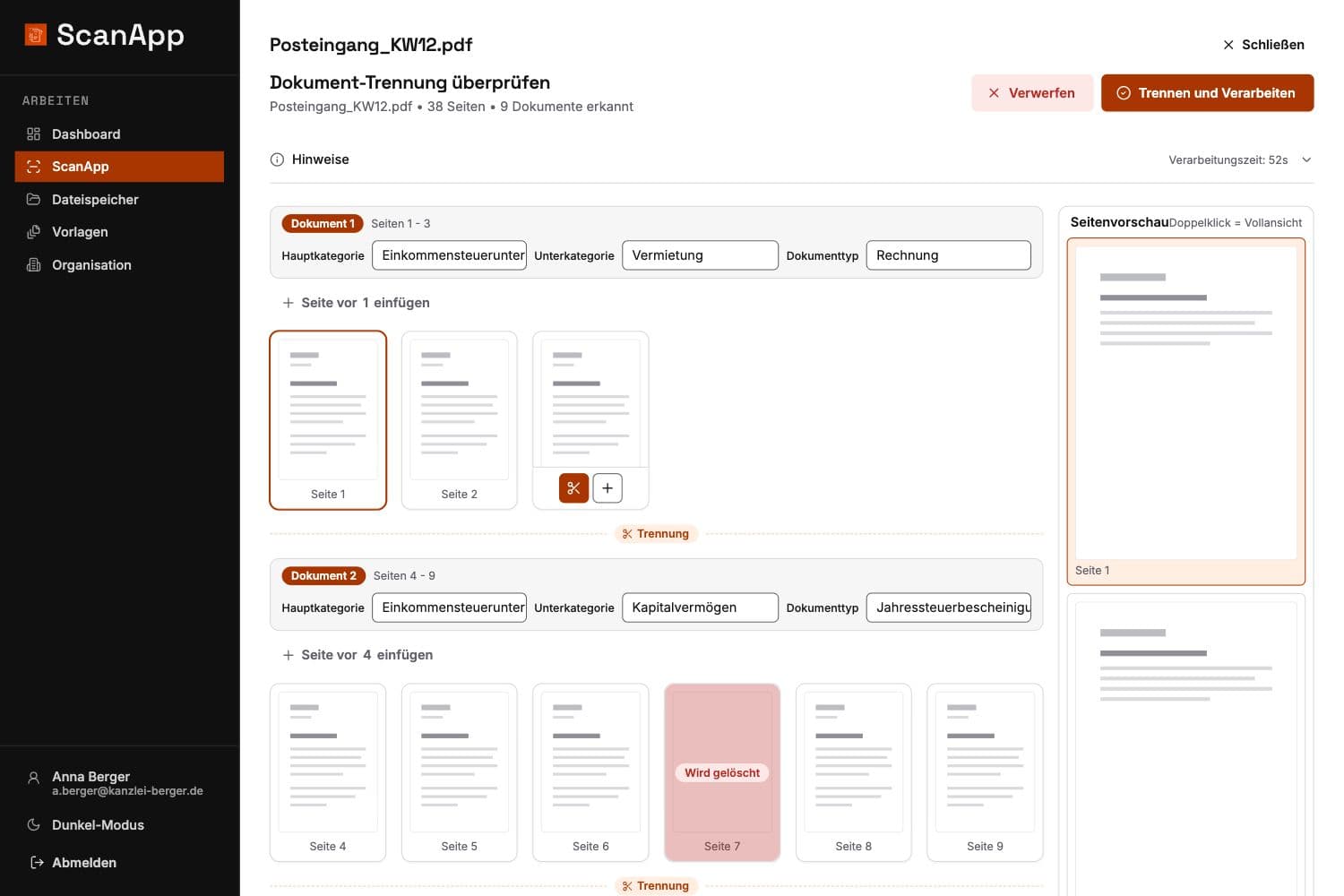Click Verwerfen to discard the separation

point(1032,93)
